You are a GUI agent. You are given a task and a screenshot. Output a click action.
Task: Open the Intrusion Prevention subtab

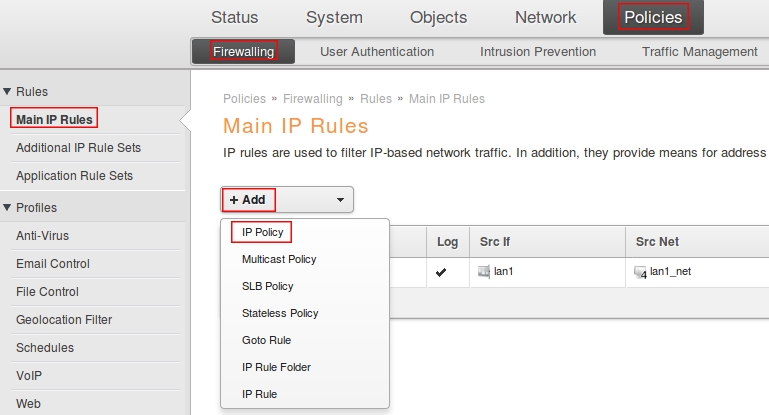point(537,51)
